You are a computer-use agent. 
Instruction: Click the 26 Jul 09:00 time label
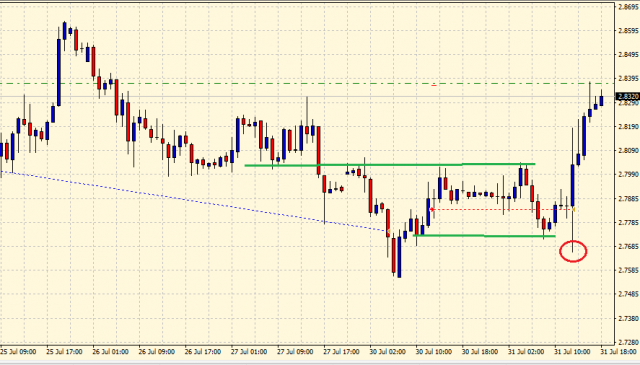pyautogui.click(x=156, y=352)
